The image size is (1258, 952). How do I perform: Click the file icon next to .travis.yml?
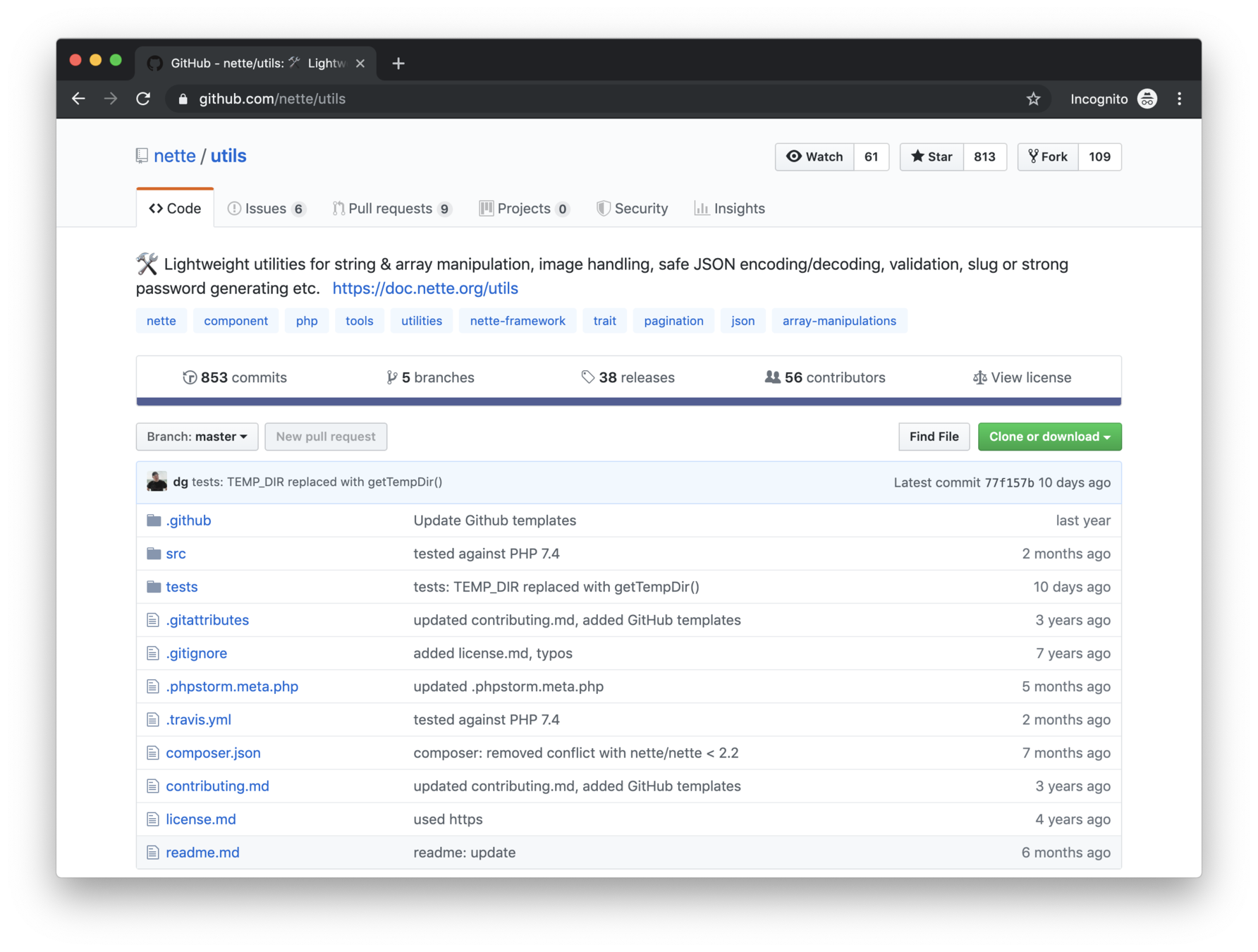coord(153,720)
